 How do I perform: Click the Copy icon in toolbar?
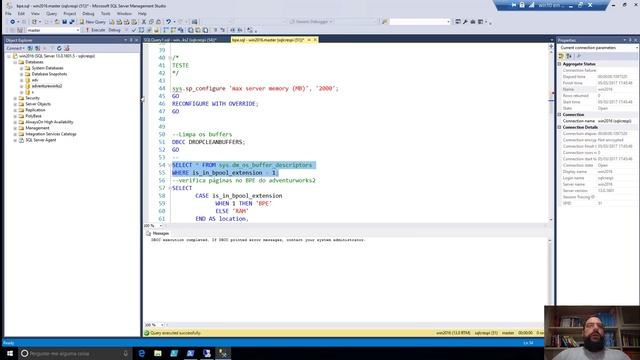tap(151, 22)
